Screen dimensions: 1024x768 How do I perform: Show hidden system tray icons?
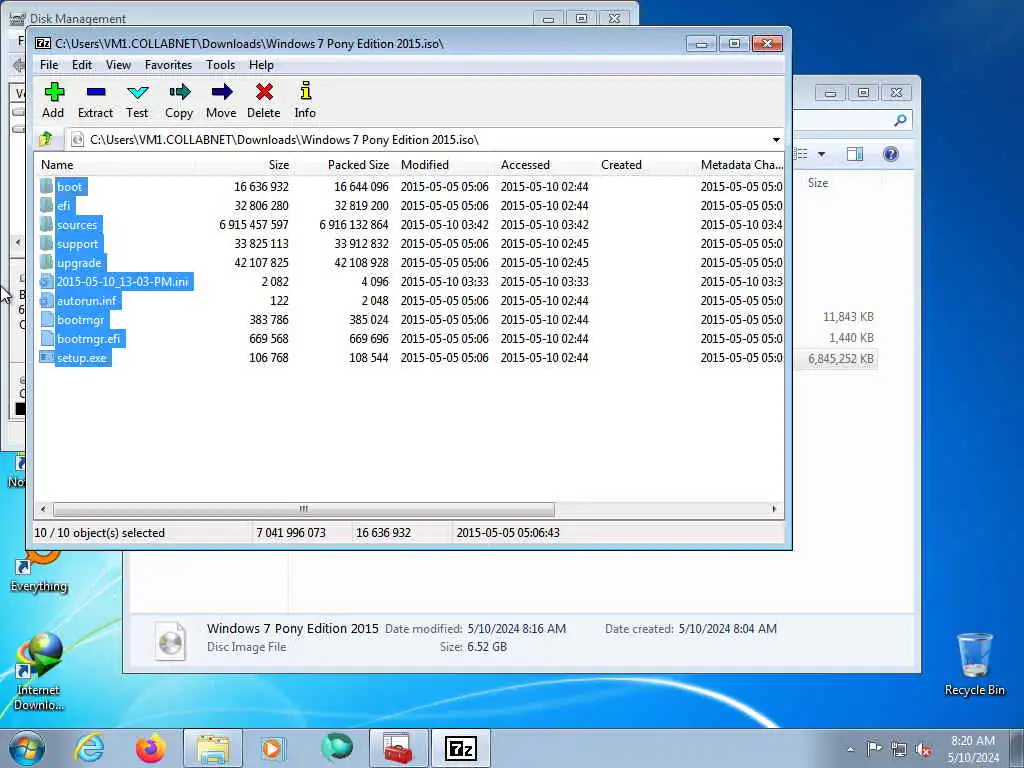pyautogui.click(x=850, y=749)
